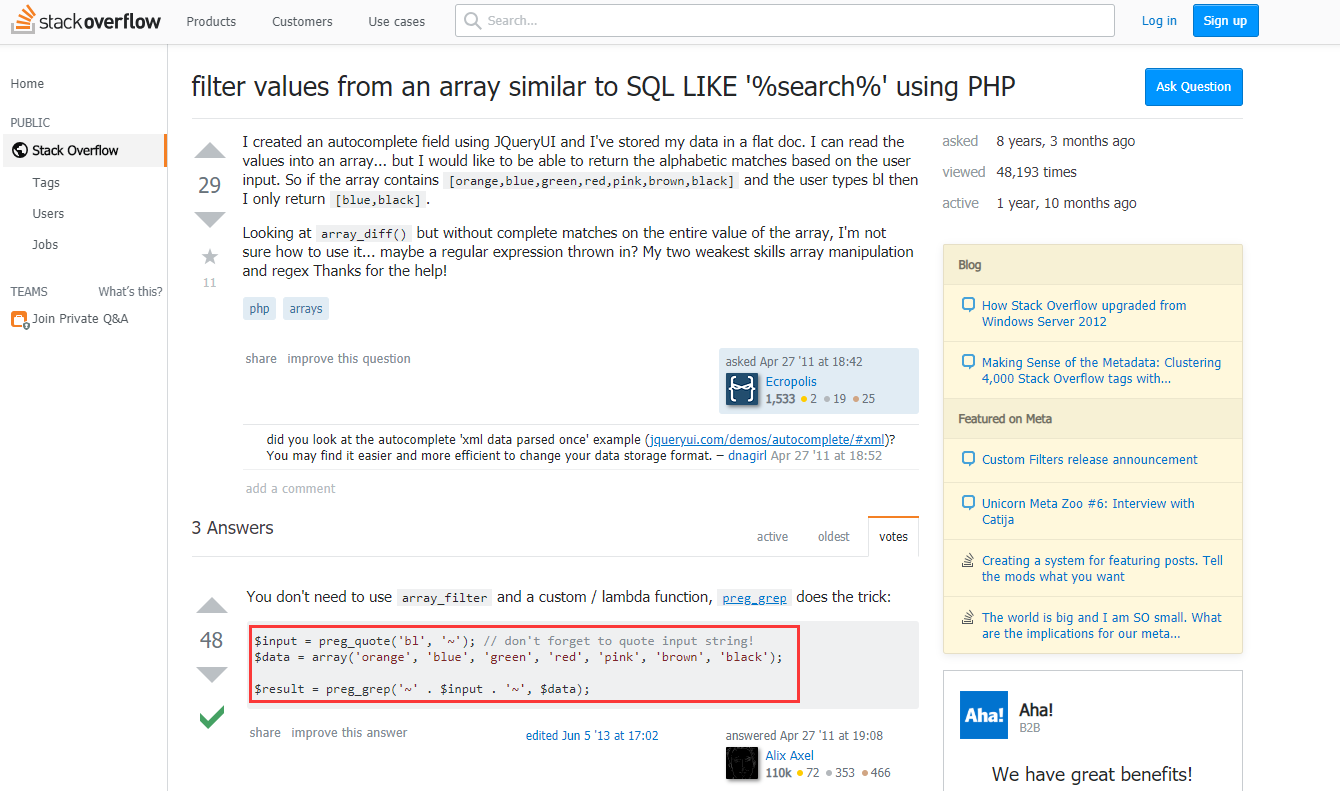
Task: Favorite the question with the star
Action: click(x=210, y=257)
